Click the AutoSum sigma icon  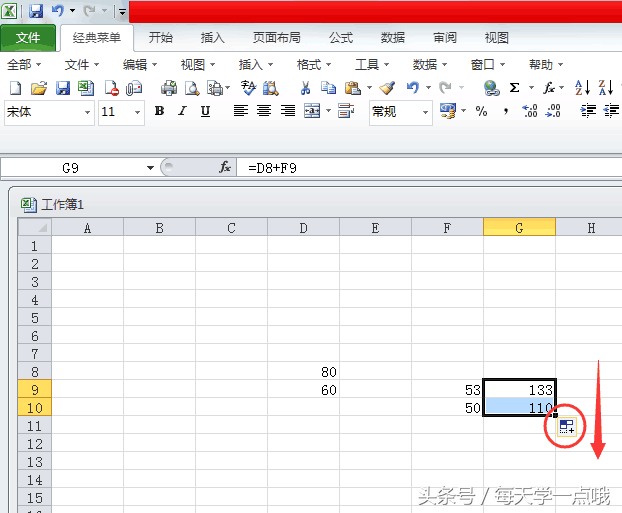tap(514, 88)
